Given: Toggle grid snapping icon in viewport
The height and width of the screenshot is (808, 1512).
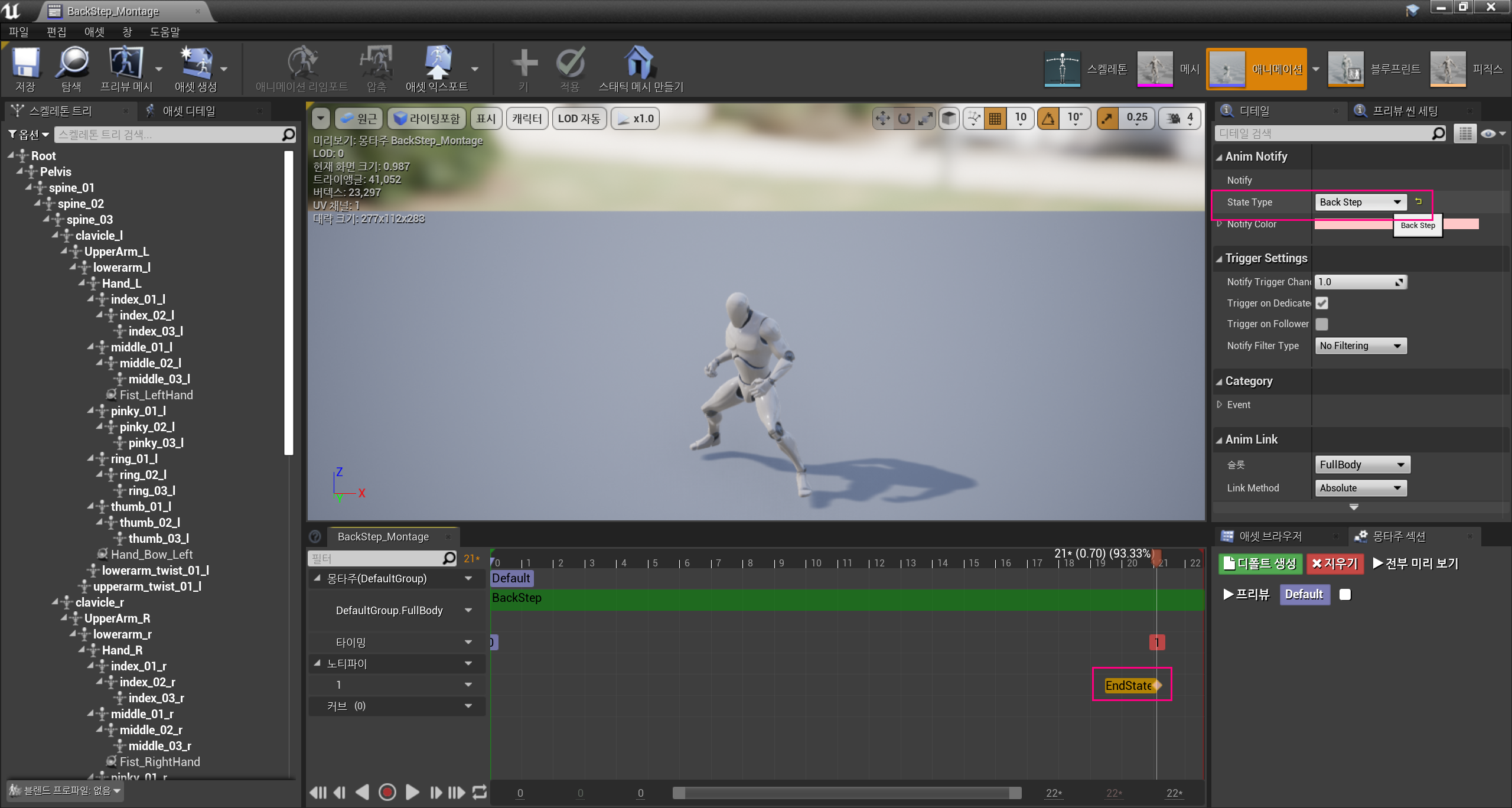Looking at the screenshot, I should click(x=995, y=118).
